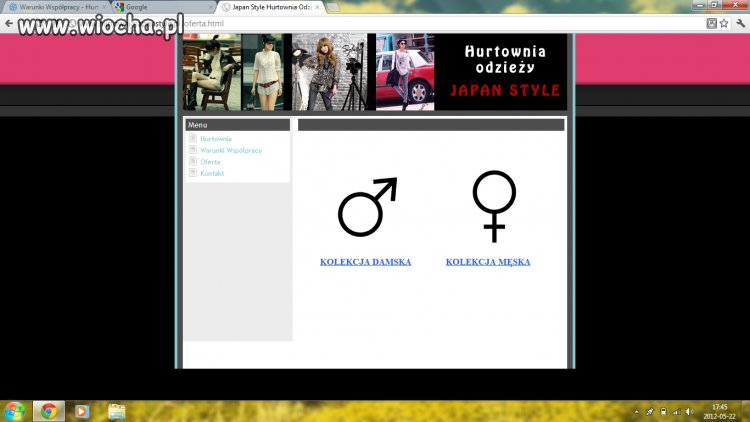Viewport: 750px width, 422px height.
Task: Click the page action icon beside the bookmark star
Action: point(712,23)
